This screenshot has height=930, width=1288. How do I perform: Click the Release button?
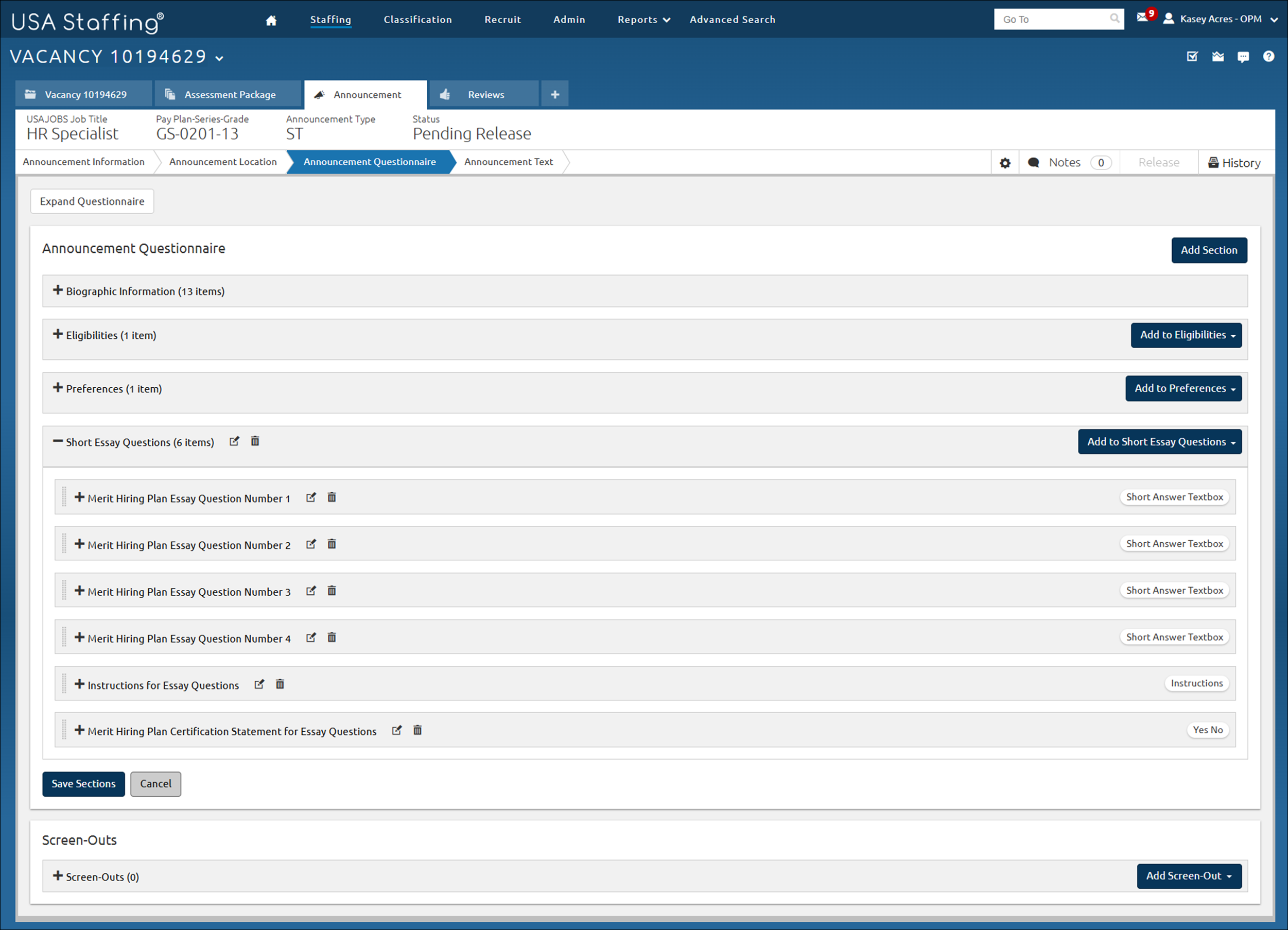(x=1158, y=163)
